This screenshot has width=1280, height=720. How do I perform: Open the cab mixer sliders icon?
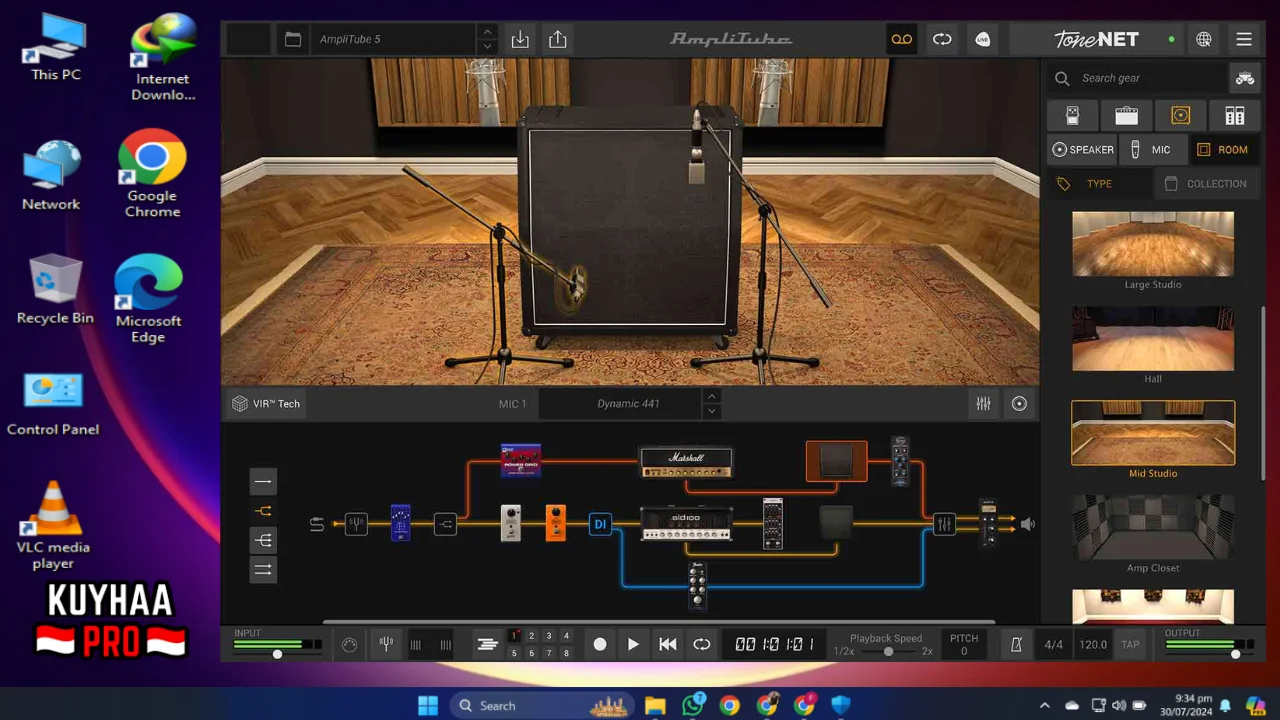[984, 404]
